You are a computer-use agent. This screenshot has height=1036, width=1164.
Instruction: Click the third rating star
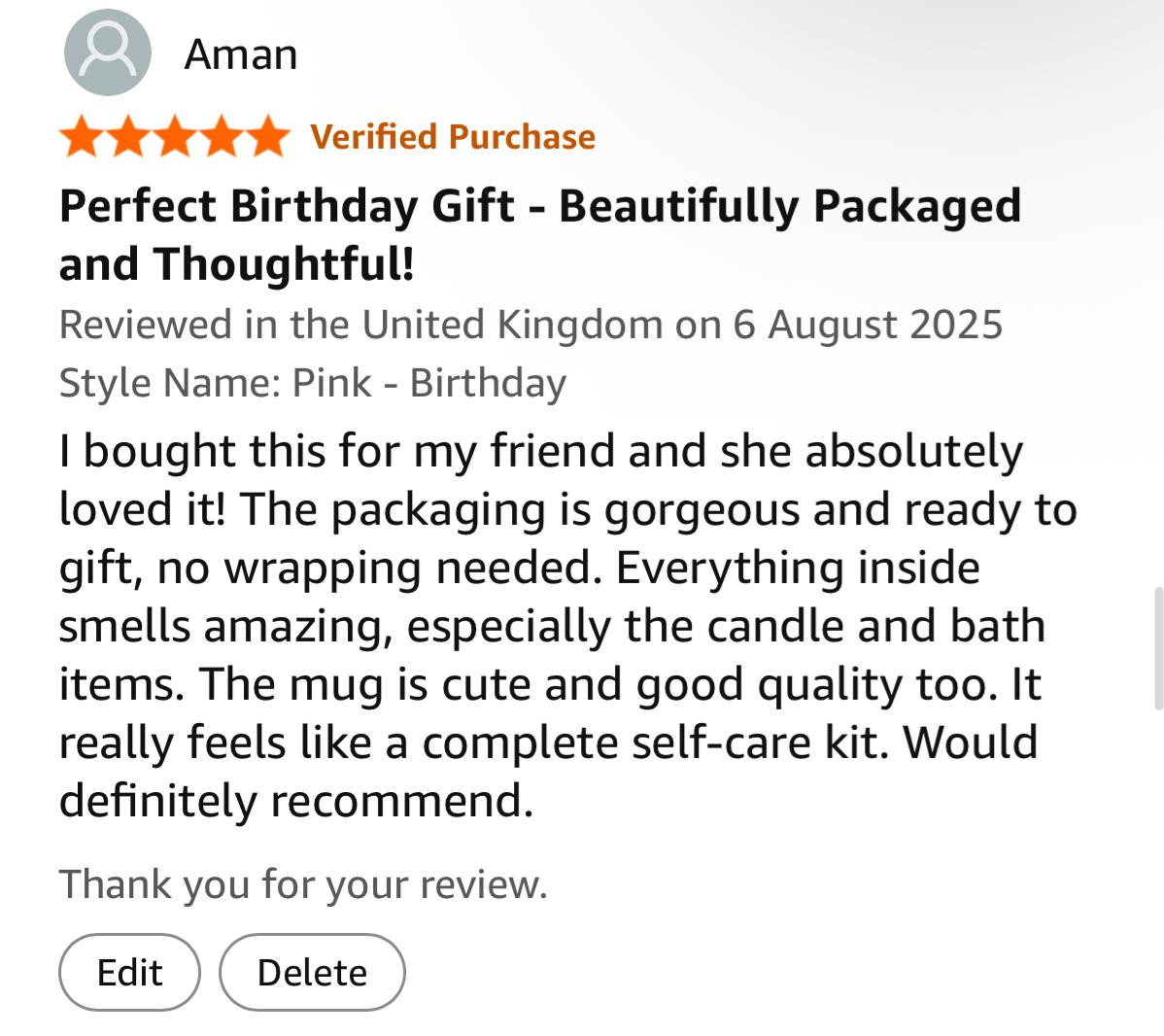pyautogui.click(x=174, y=138)
